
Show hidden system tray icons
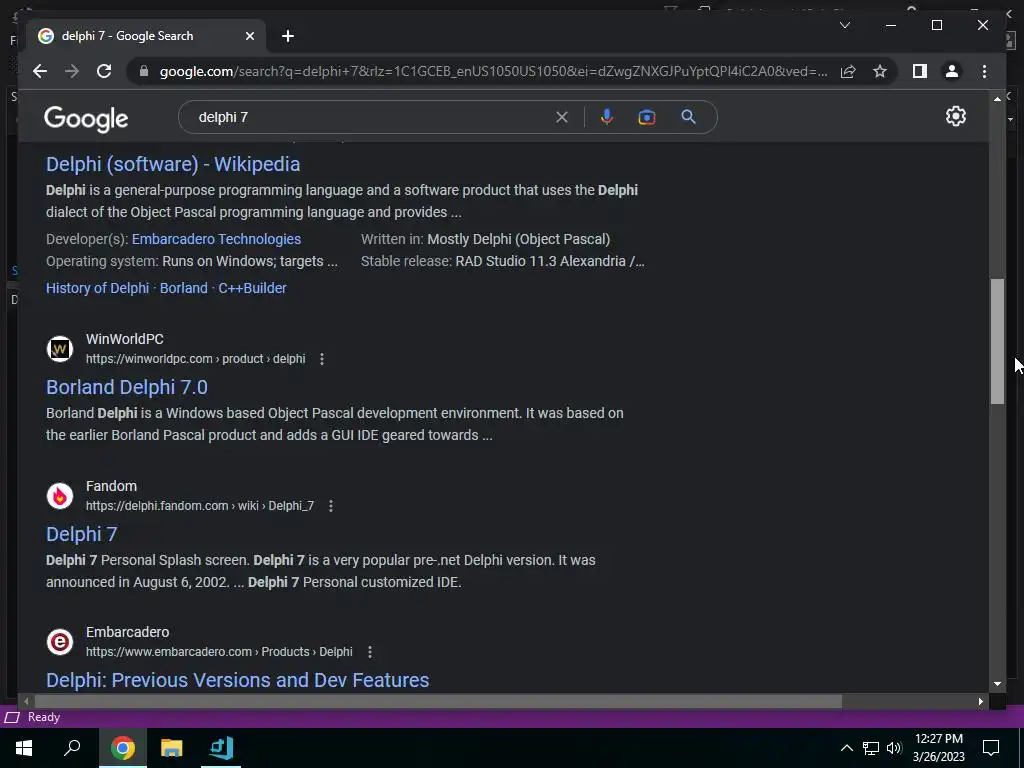tap(846, 748)
